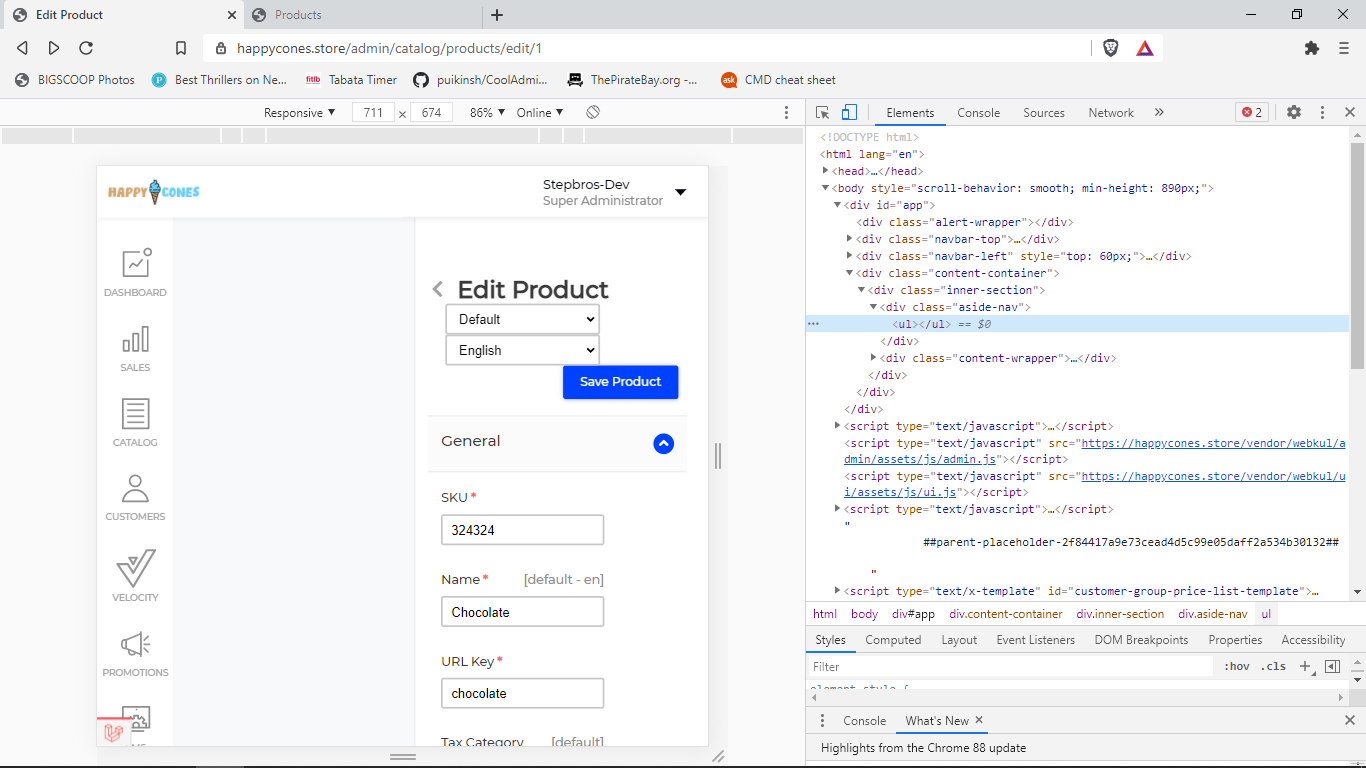Image resolution: width=1366 pixels, height=768 pixels.
Task: Expand the content-wrapper div node
Action: coord(873,358)
